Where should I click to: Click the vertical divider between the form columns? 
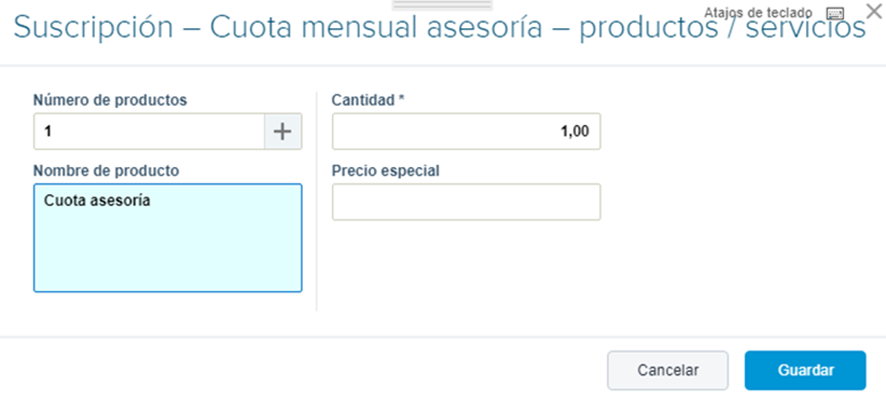(x=316, y=201)
